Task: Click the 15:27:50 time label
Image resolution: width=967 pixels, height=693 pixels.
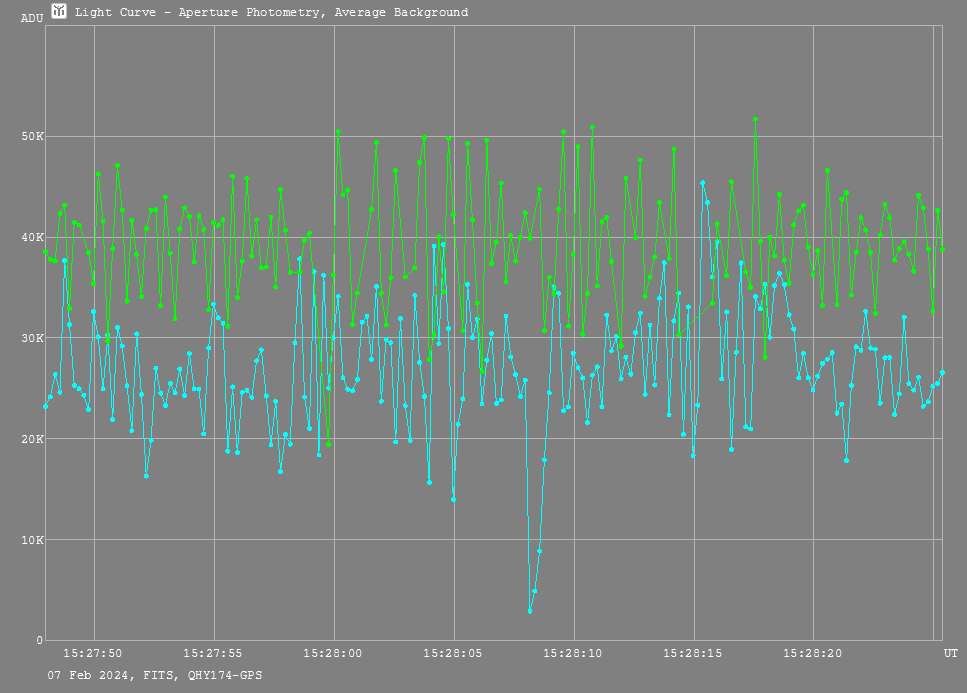Action: click(x=93, y=653)
